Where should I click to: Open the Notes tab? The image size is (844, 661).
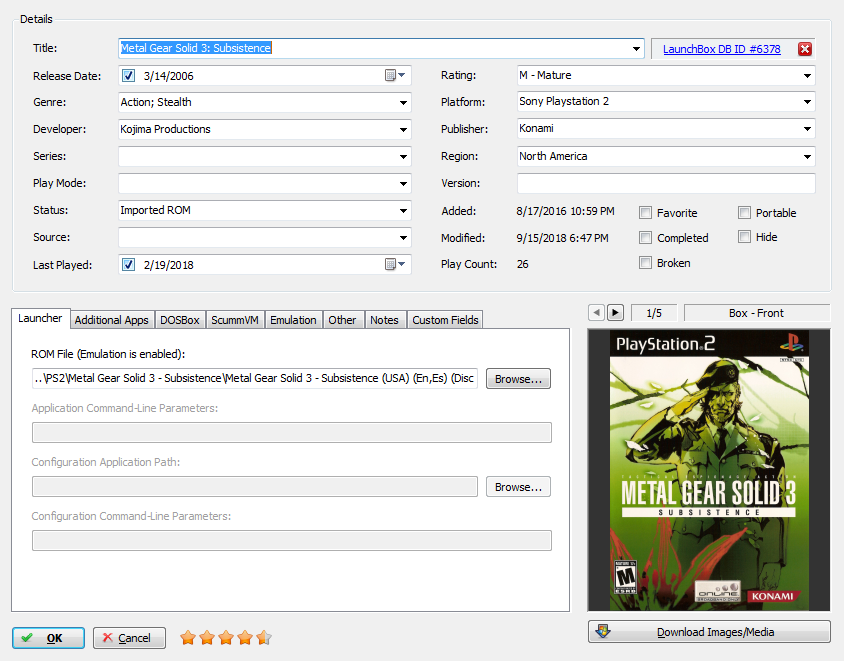(384, 320)
